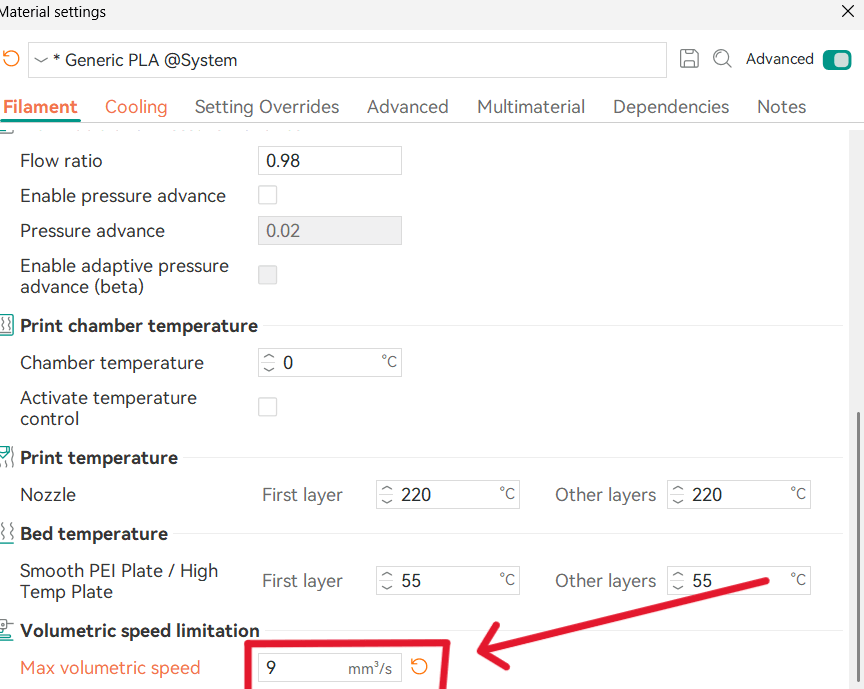Reset Max volumetric speed to default
The width and height of the screenshot is (864, 689).
coord(419,667)
